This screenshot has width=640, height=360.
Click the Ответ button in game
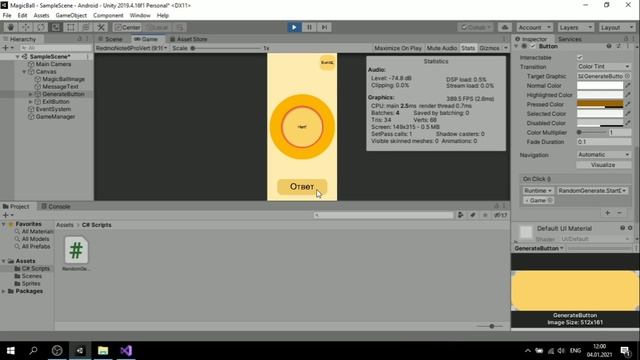302,187
